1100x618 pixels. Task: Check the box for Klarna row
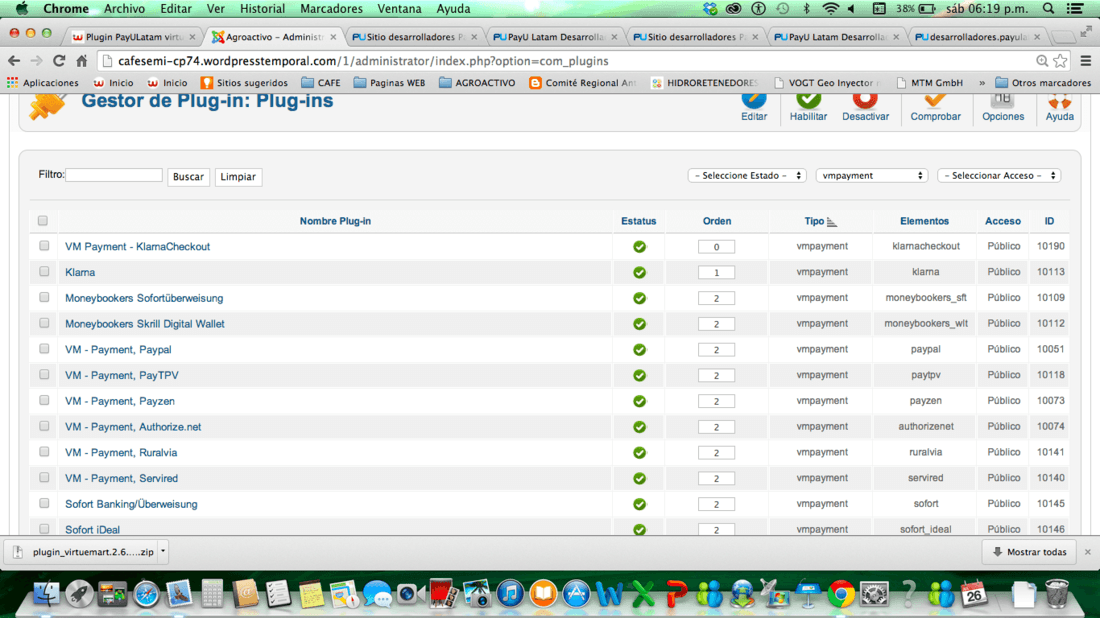pyautogui.click(x=44, y=271)
